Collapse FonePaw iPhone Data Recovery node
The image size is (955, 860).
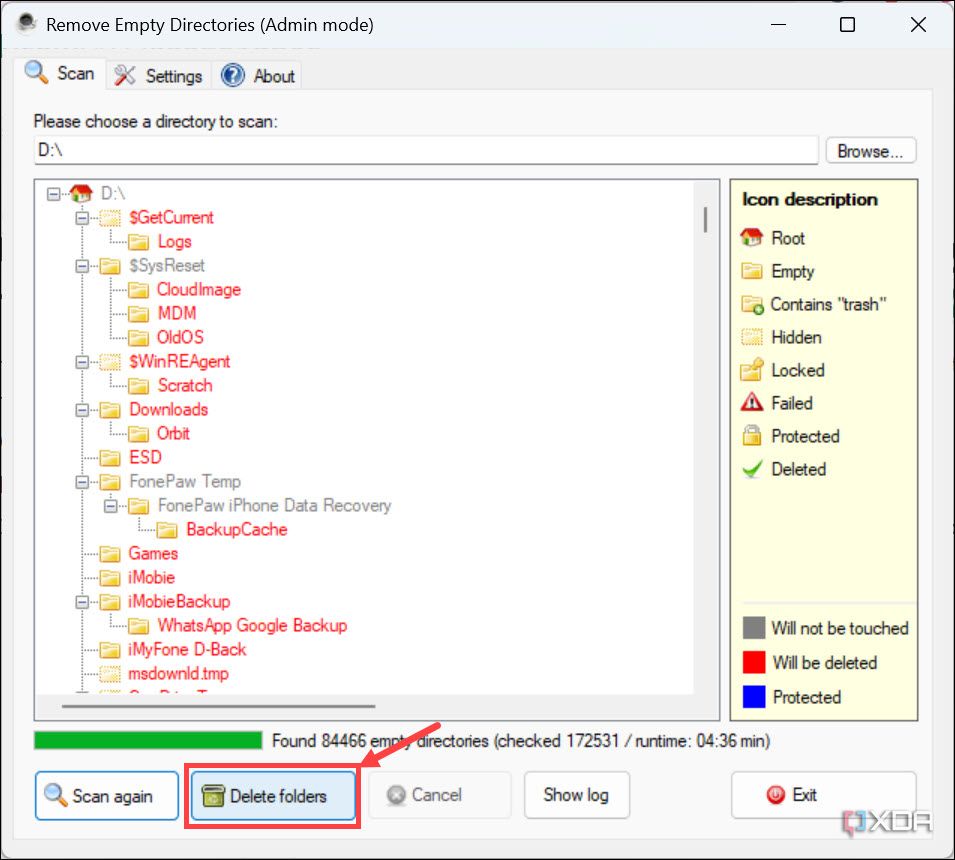(x=111, y=506)
